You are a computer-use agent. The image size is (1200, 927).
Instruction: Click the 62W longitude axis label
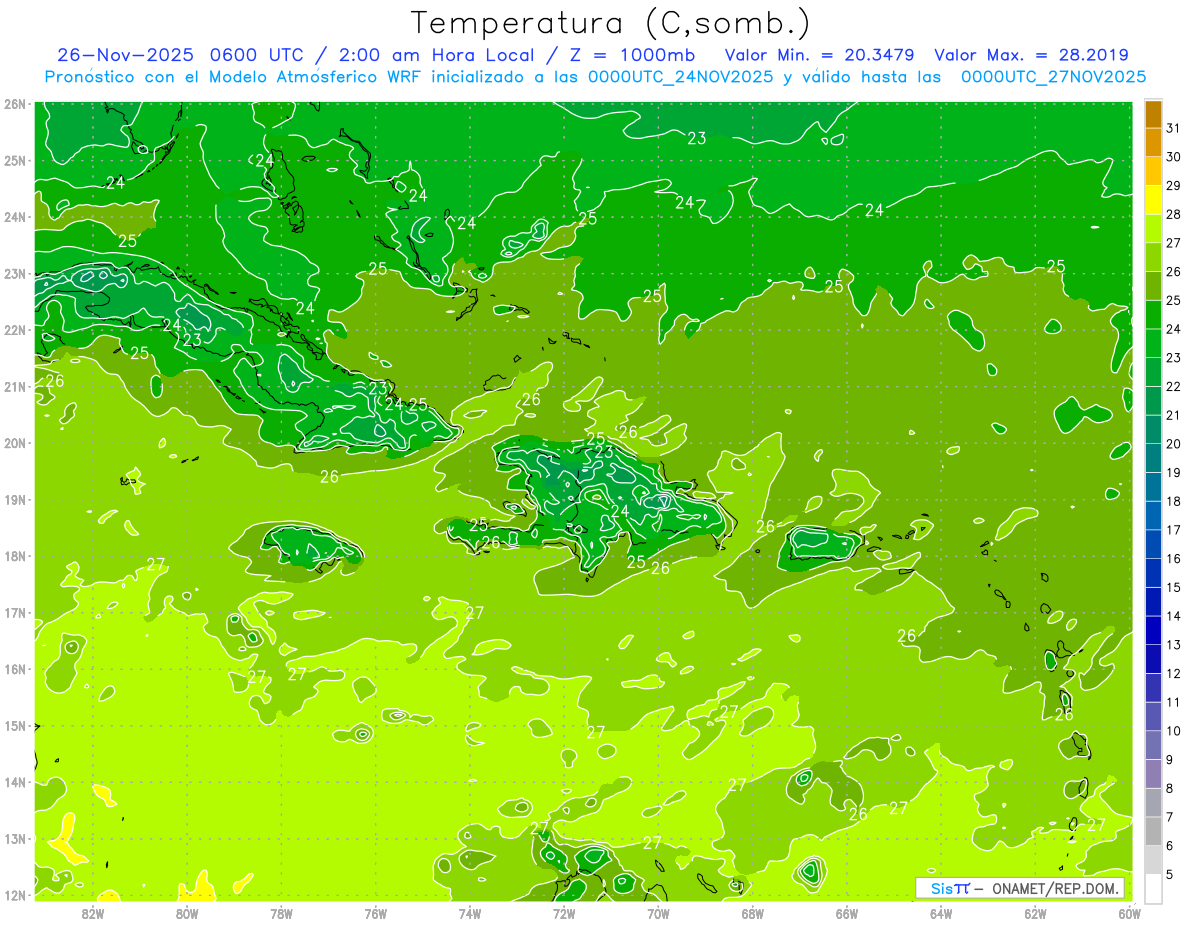[1035, 913]
